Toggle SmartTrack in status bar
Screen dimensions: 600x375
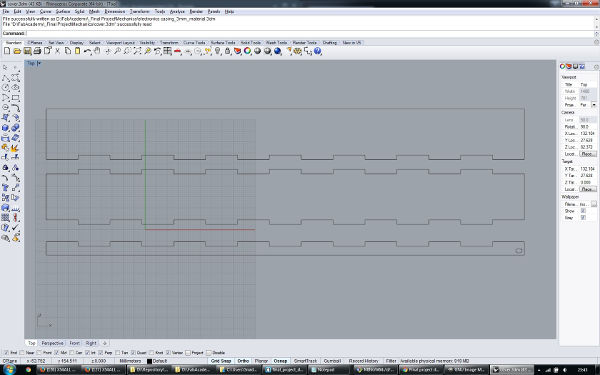coord(305,361)
